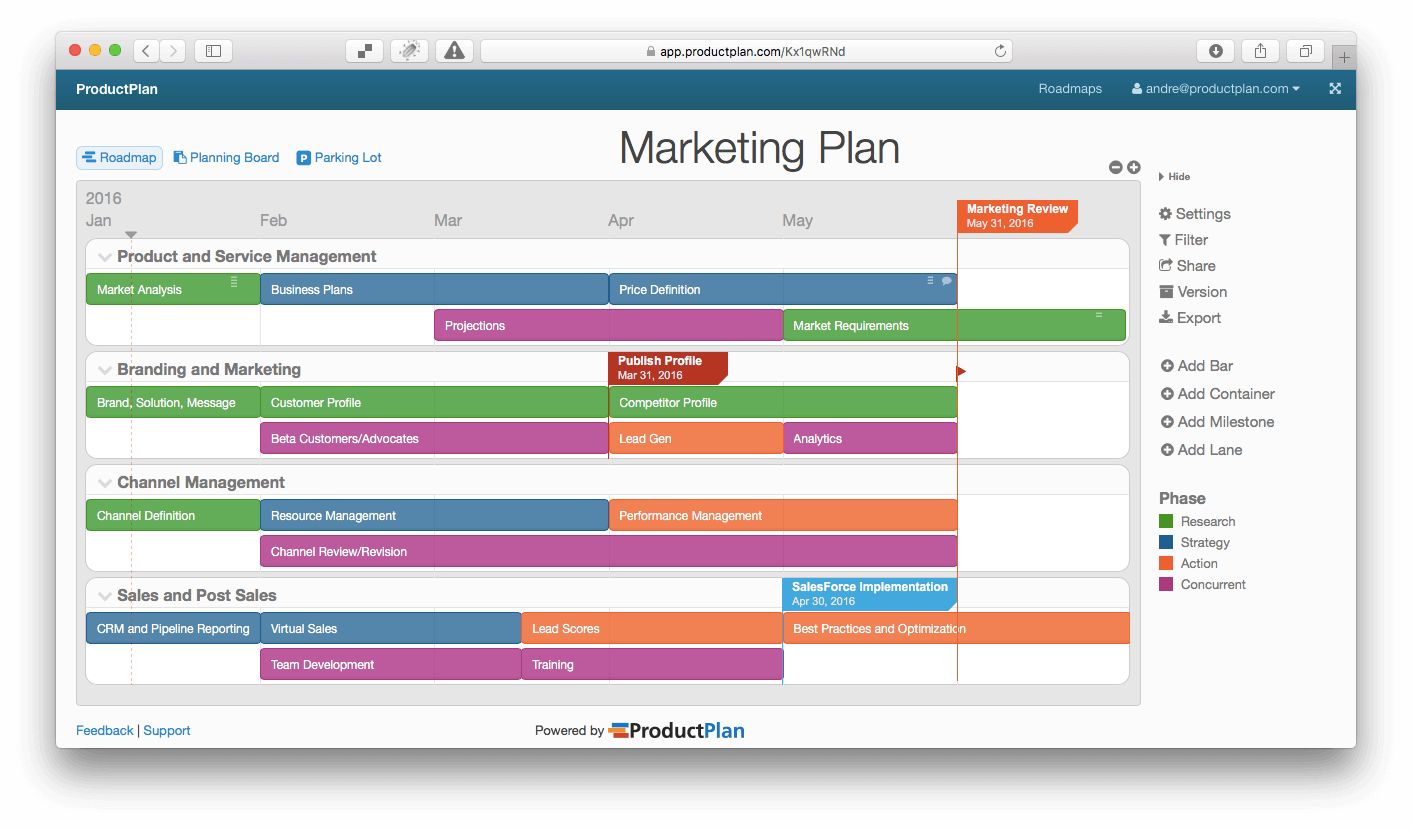Switch to the Parking Lot tab
1412x828 pixels.
point(339,157)
